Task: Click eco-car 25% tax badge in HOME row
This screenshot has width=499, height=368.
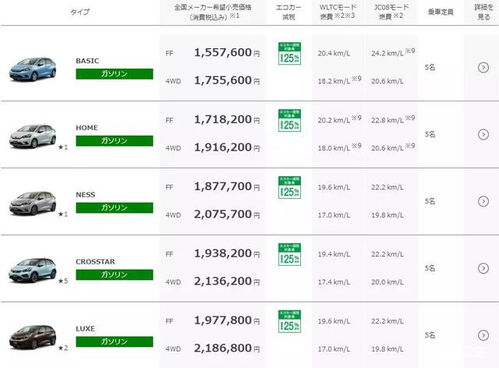Action: (289, 120)
